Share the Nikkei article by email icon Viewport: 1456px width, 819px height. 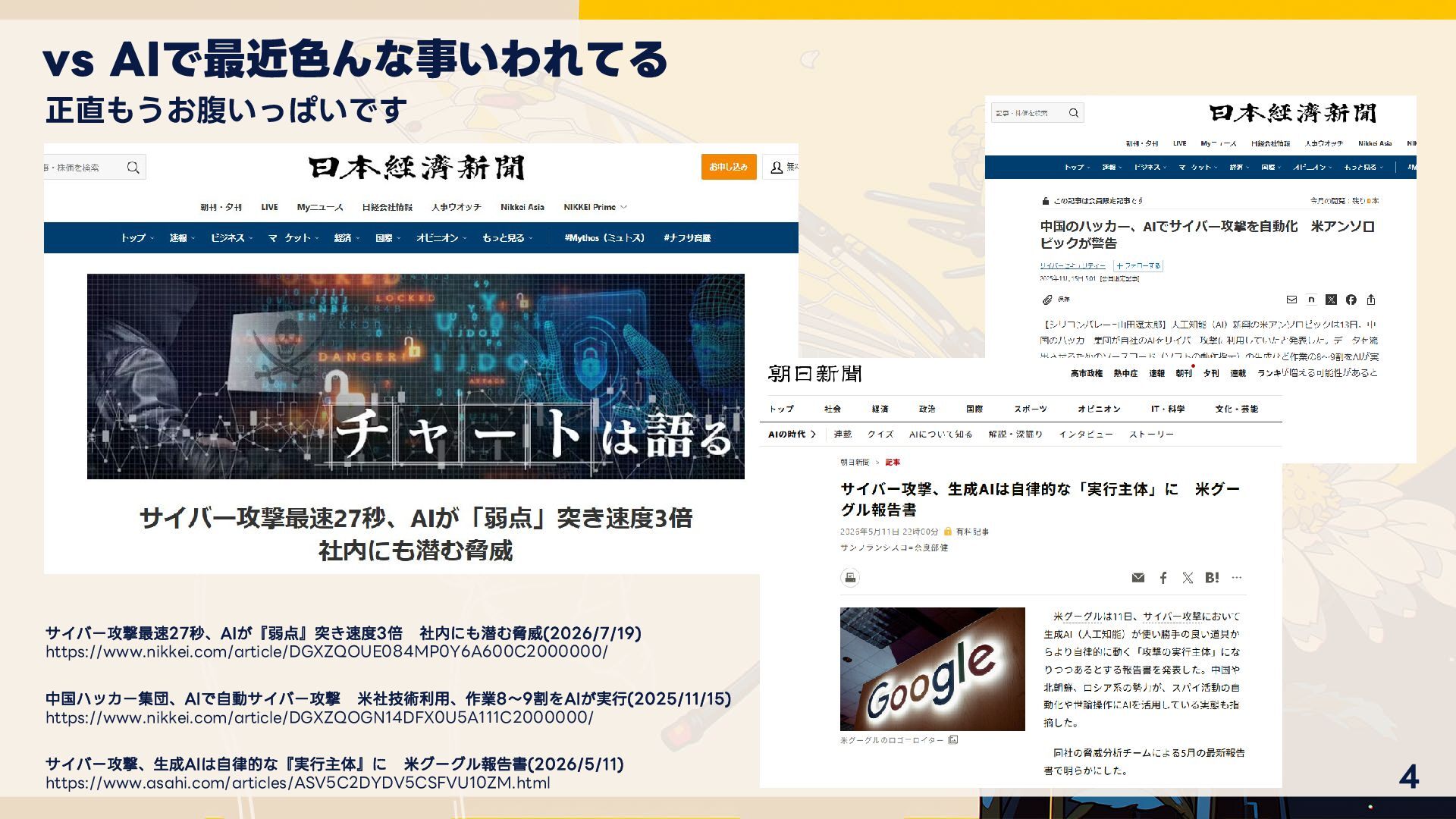click(x=1292, y=300)
